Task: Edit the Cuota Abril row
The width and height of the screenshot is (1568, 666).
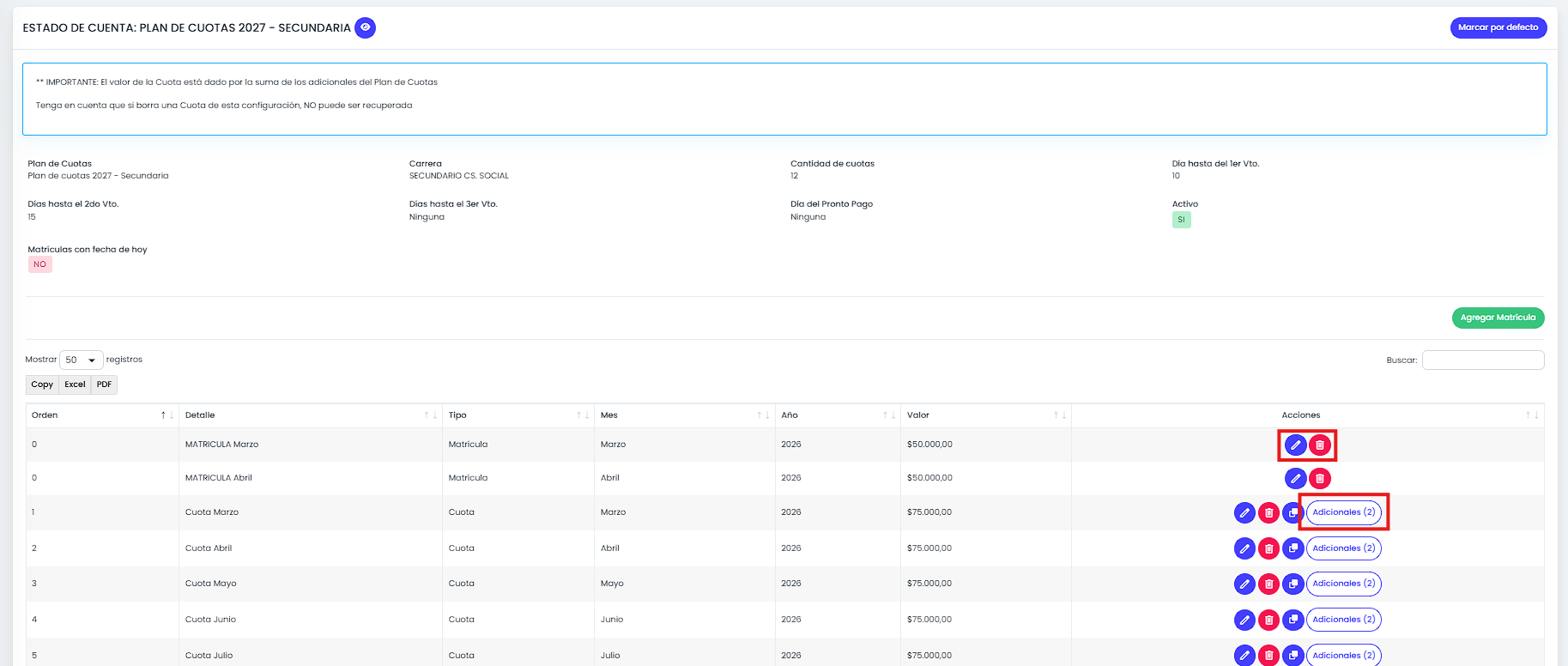Action: point(1244,548)
